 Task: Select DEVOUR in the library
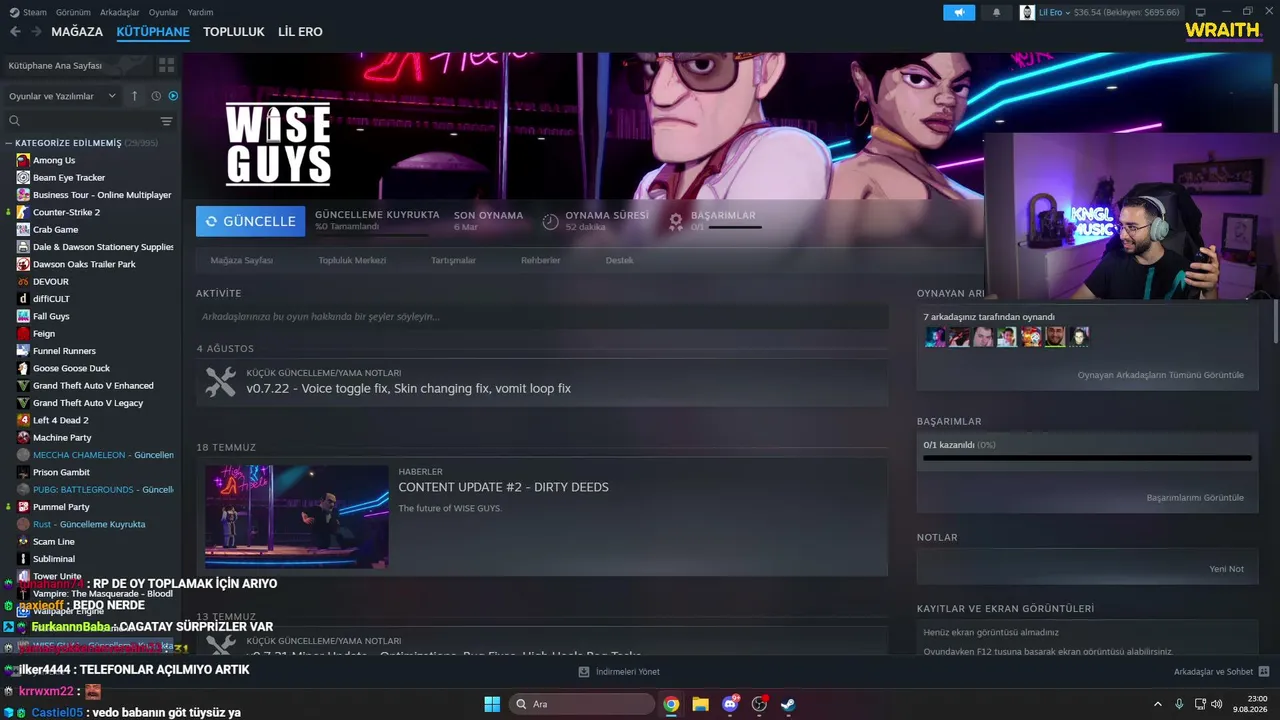[x=50, y=282]
